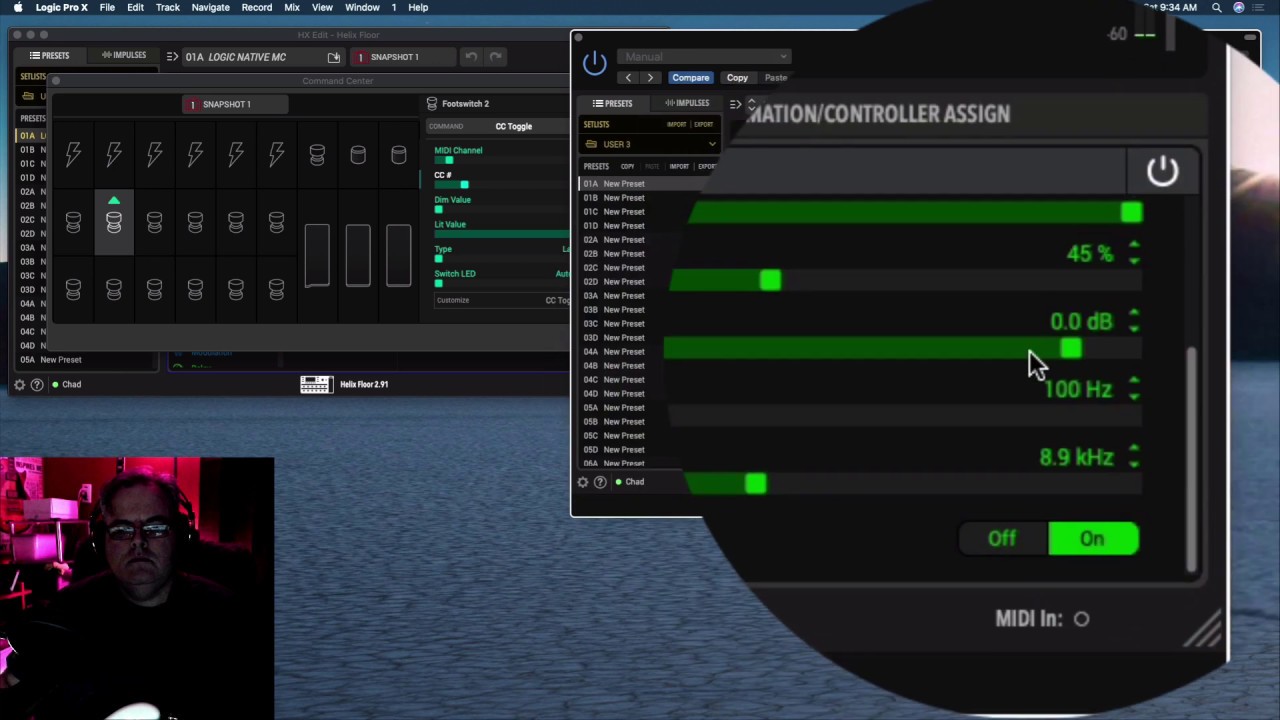Select the green On option
Screen dimensions: 1280x720
click(1093, 539)
